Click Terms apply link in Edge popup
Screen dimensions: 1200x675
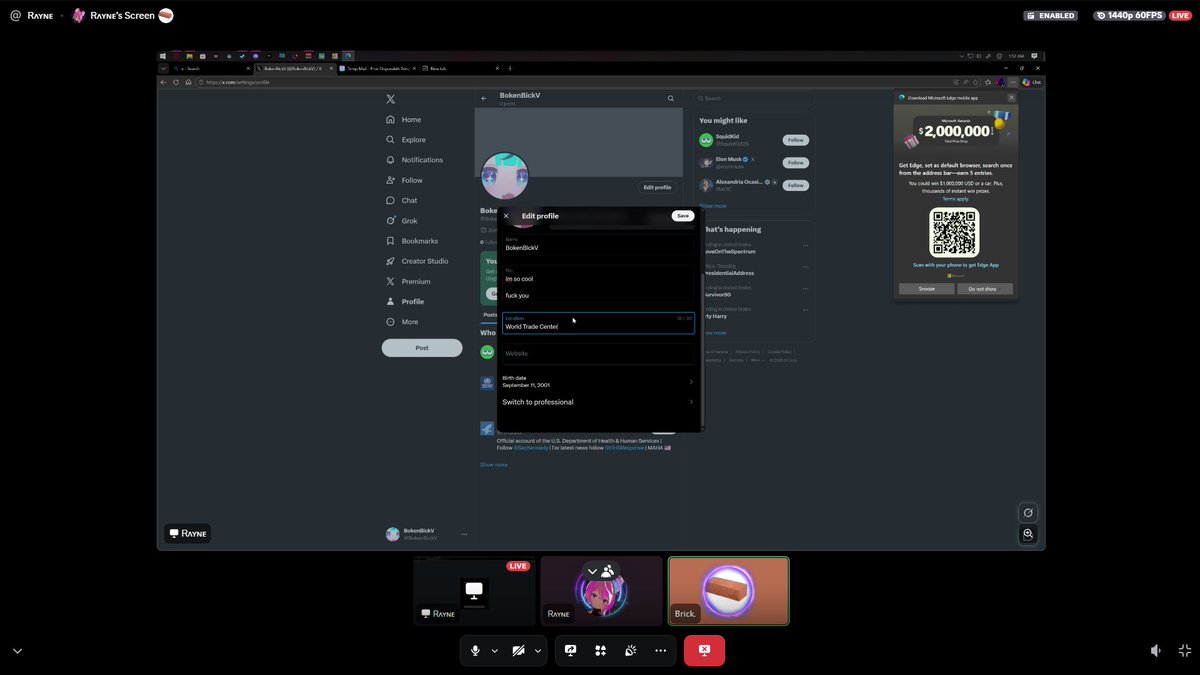pos(955,199)
